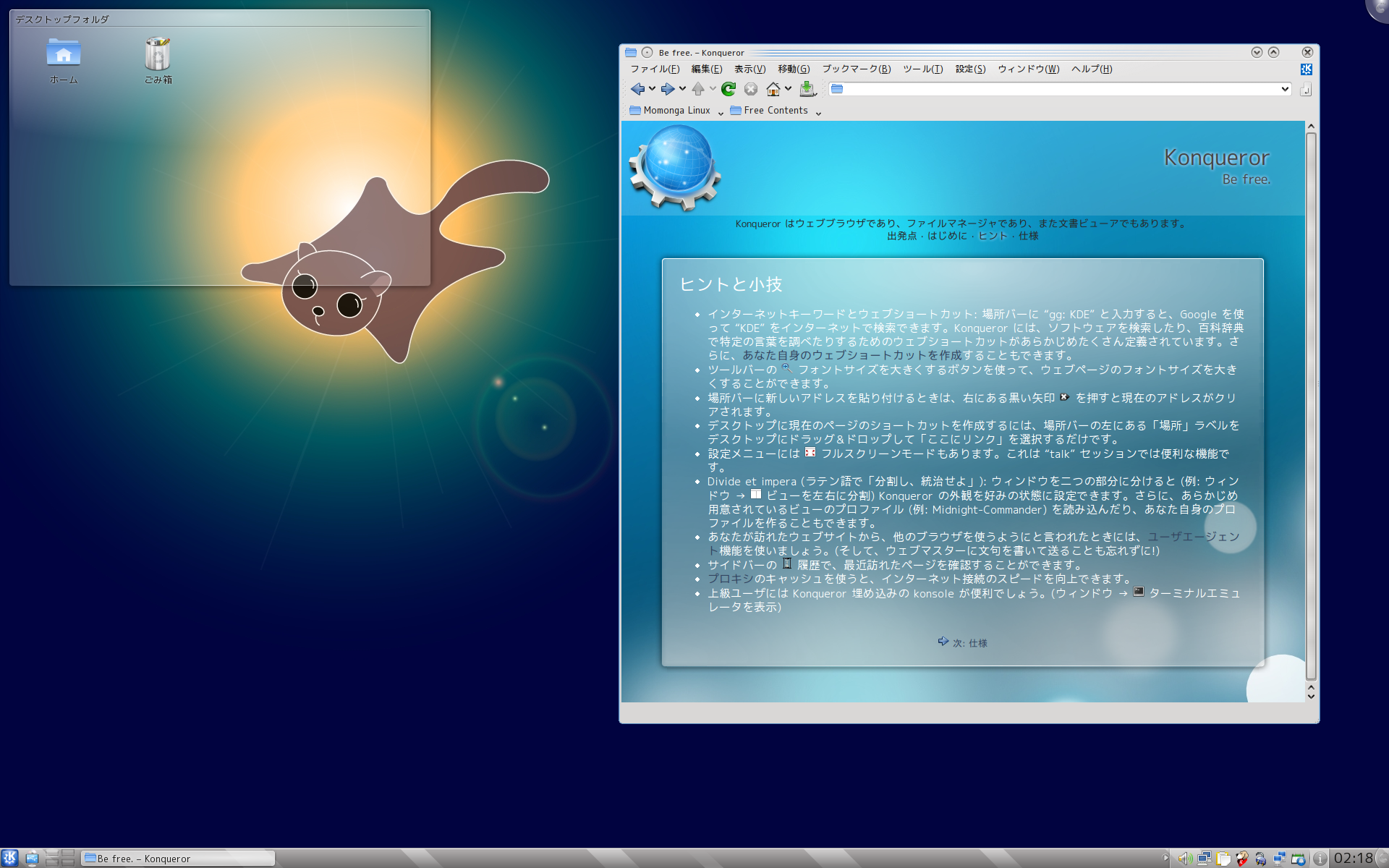Click the 02:18 panel clock
1389x868 pixels.
pos(1353,859)
